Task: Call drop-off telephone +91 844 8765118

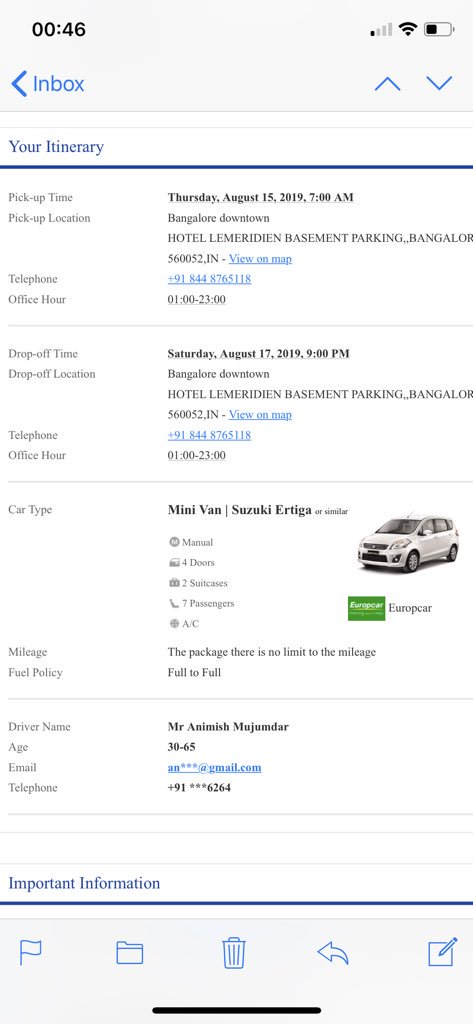Action: click(209, 435)
